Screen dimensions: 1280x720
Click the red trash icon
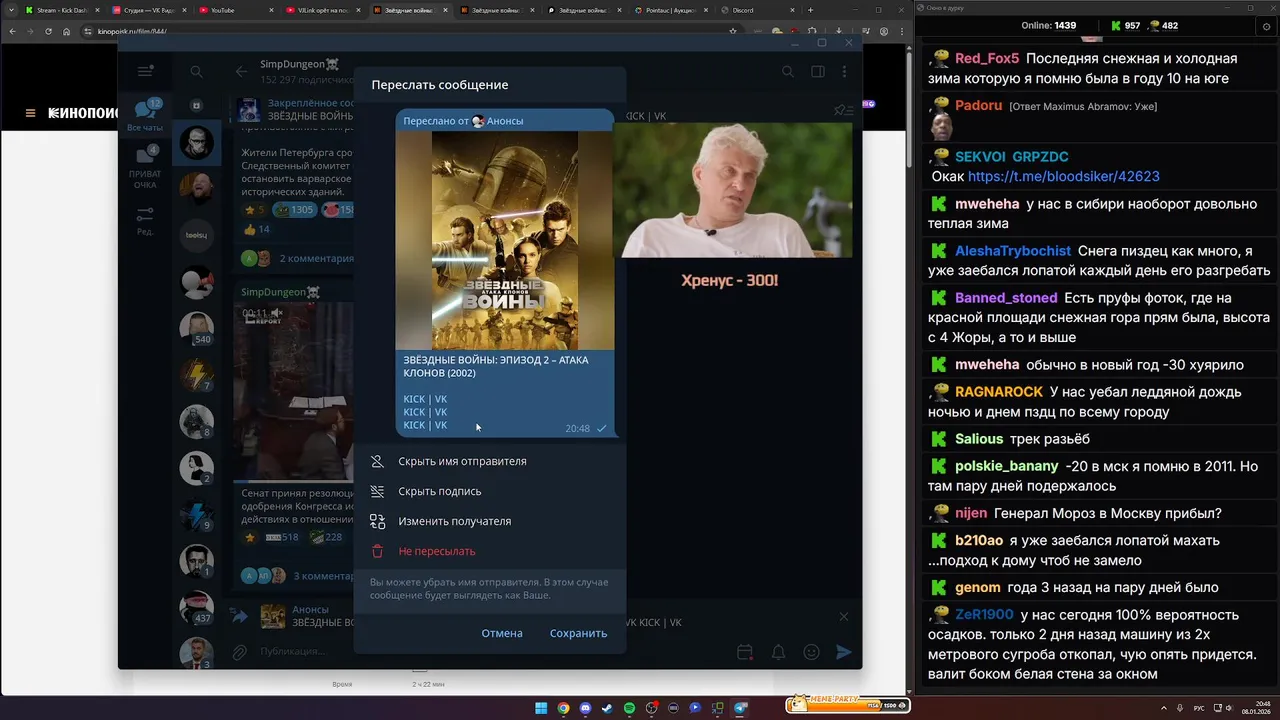[377, 551]
